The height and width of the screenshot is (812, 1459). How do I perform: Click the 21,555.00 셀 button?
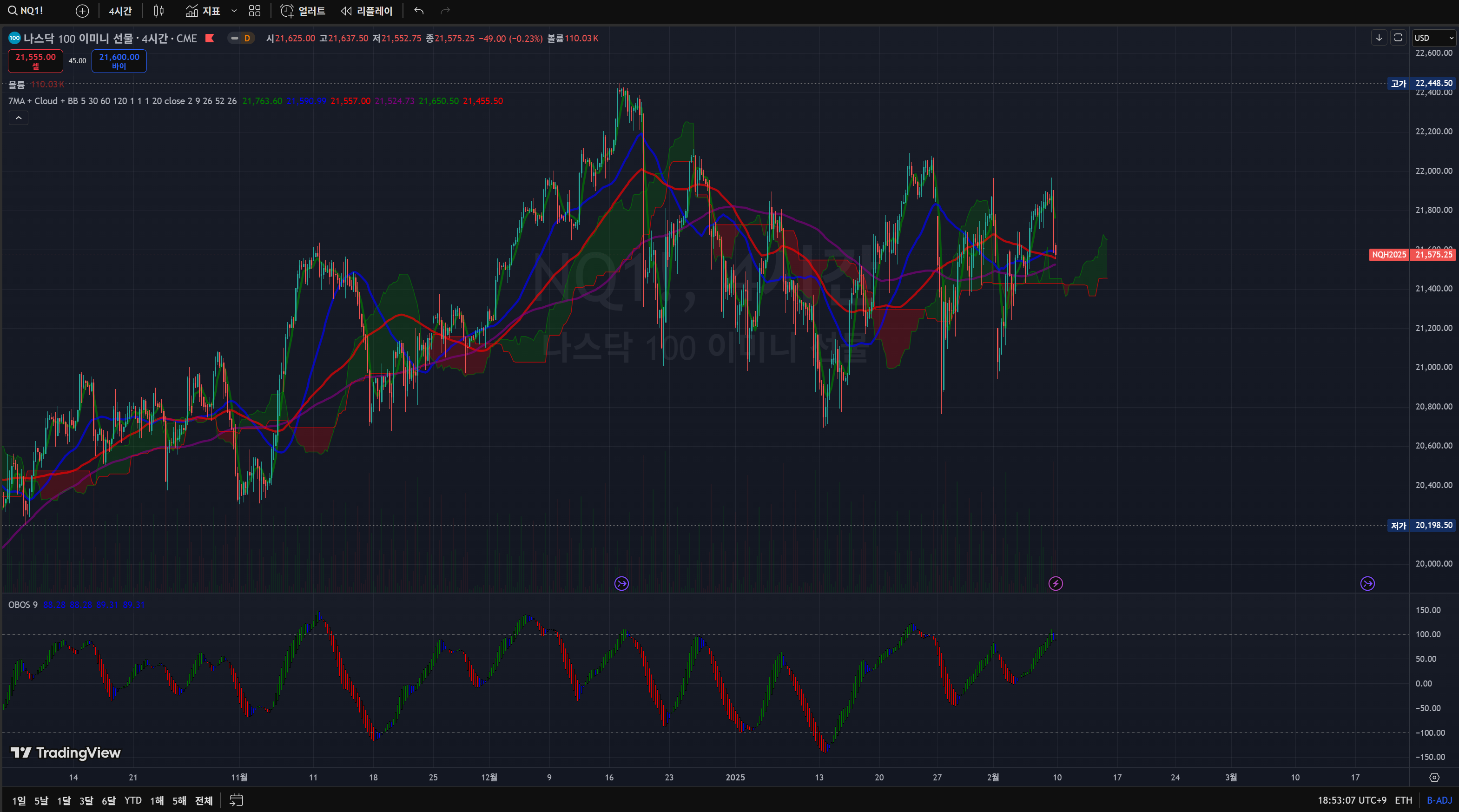[x=36, y=60]
